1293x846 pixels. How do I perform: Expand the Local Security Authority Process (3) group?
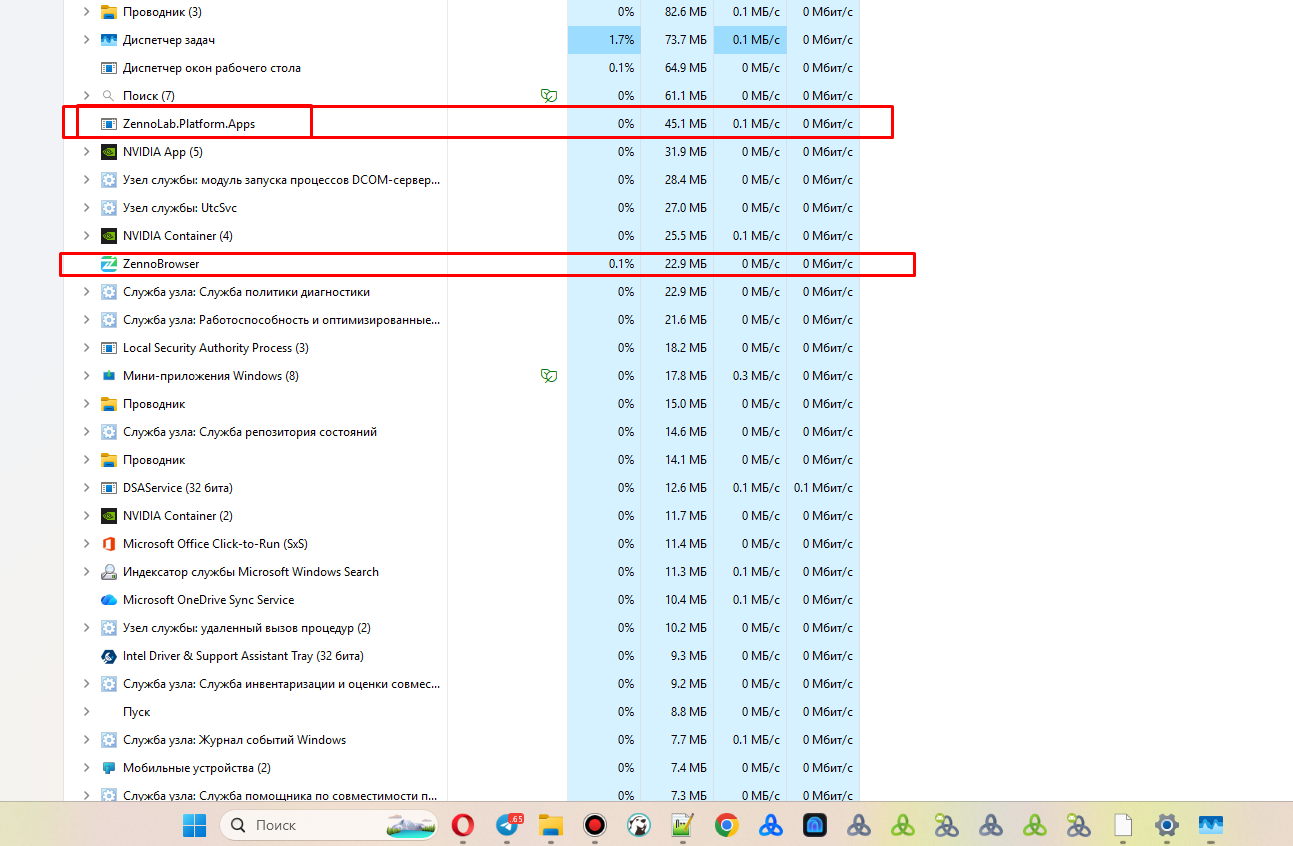(86, 348)
